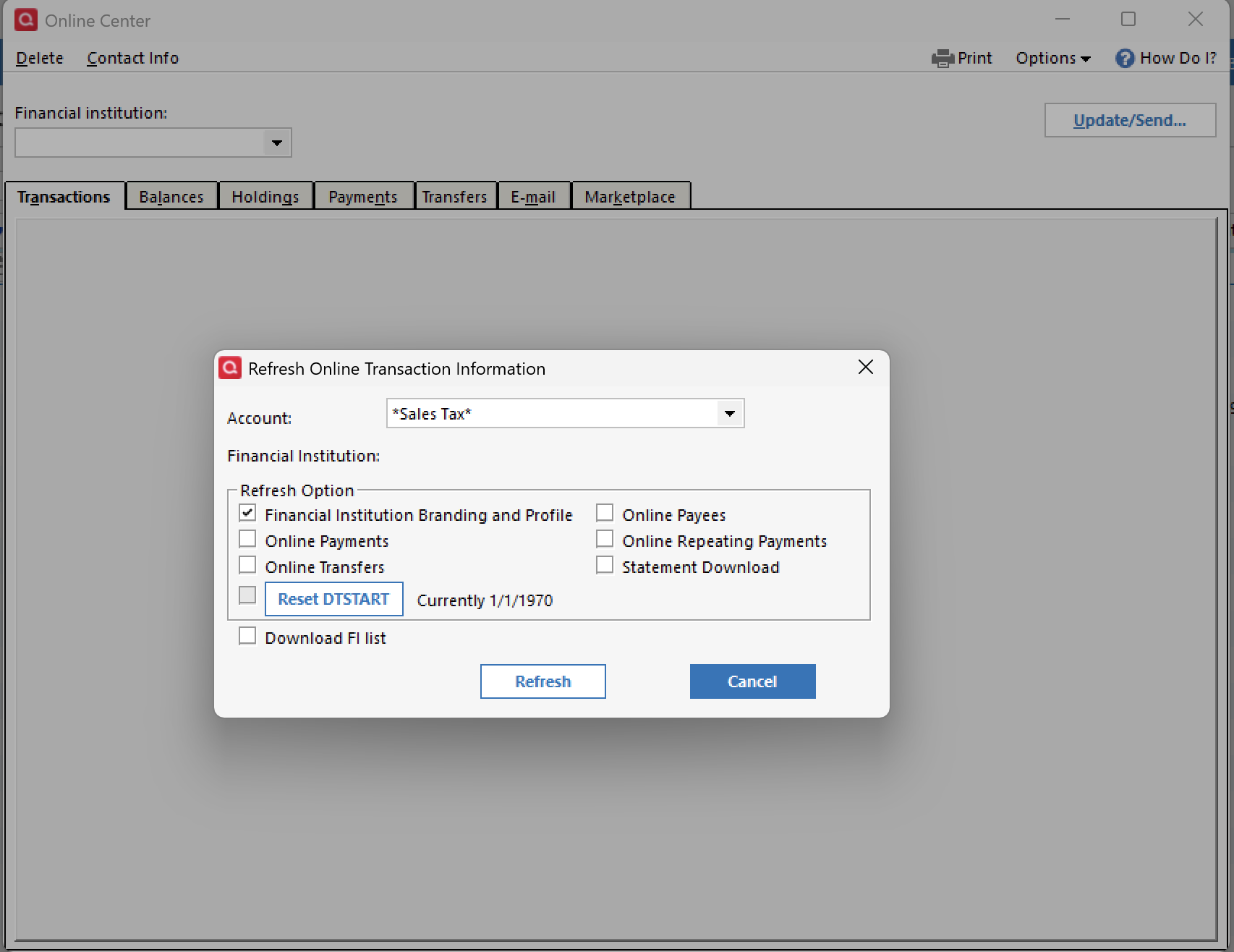Close the Online Center window
The height and width of the screenshot is (952, 1234).
tap(1196, 20)
